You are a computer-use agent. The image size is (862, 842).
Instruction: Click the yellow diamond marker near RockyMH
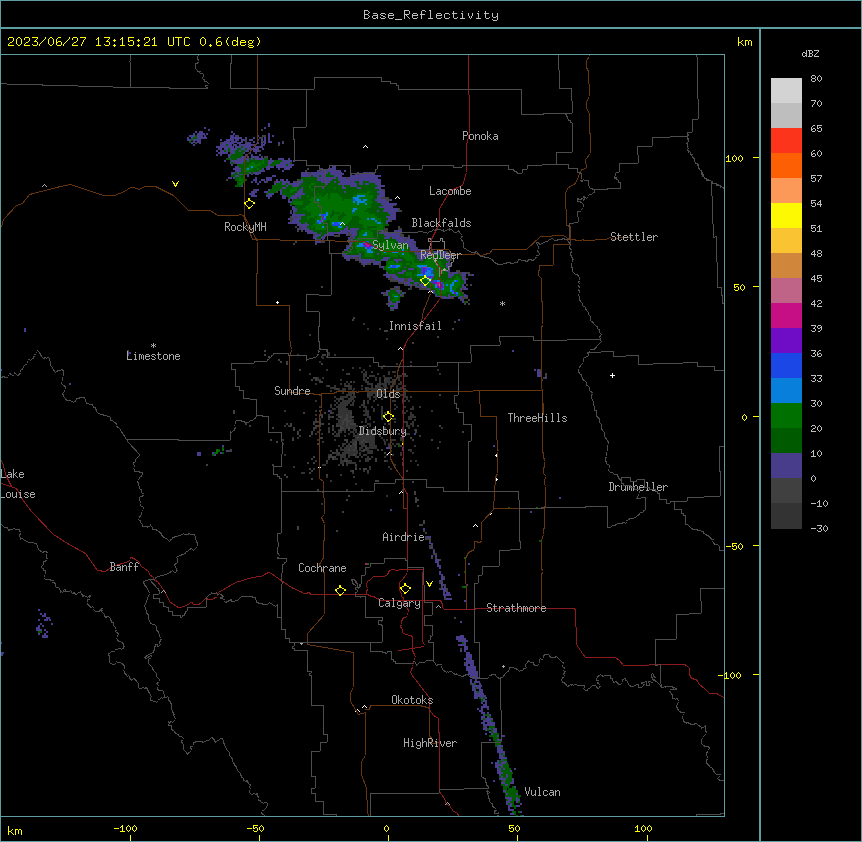click(250, 204)
